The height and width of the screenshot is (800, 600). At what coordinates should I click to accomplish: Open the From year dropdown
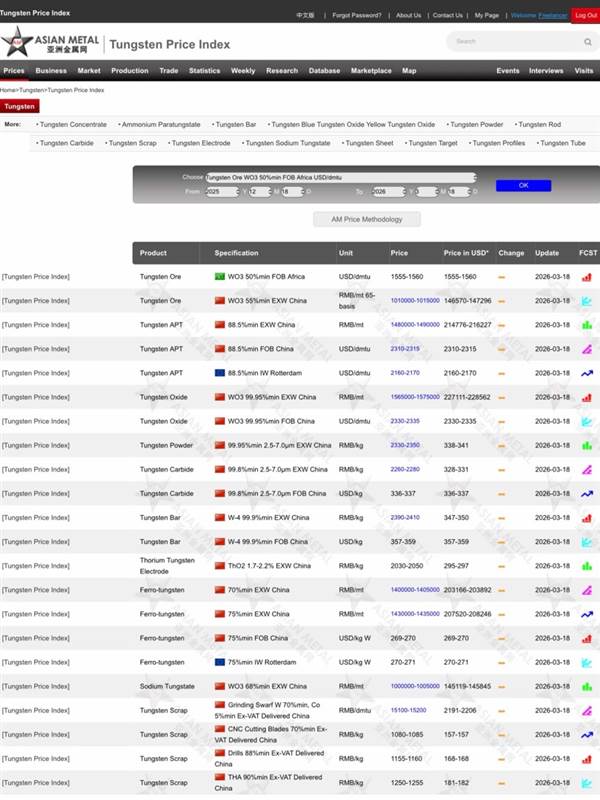[224, 191]
